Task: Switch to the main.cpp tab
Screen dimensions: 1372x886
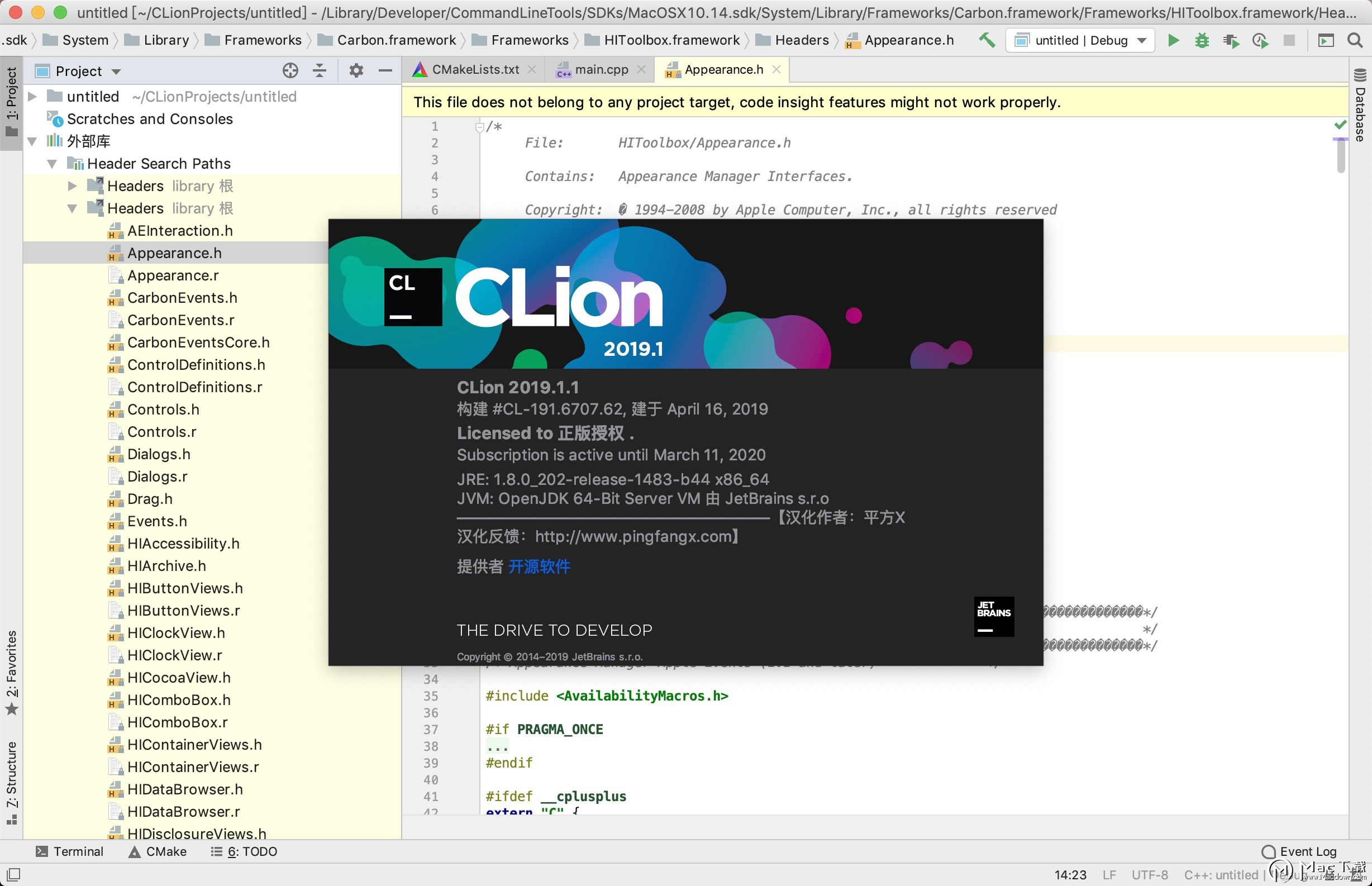Action: [x=601, y=70]
